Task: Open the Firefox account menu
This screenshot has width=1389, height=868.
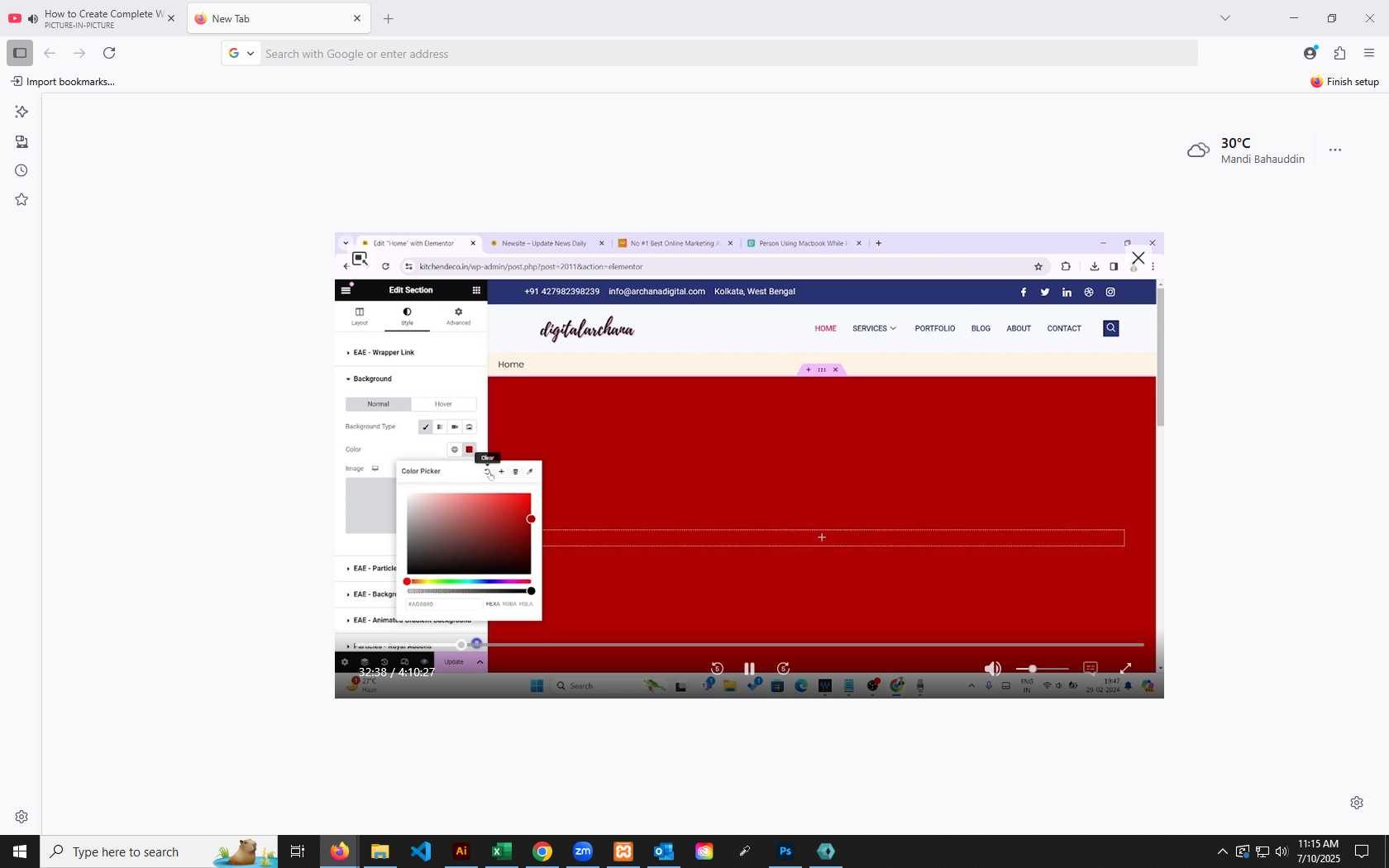Action: click(x=1310, y=53)
